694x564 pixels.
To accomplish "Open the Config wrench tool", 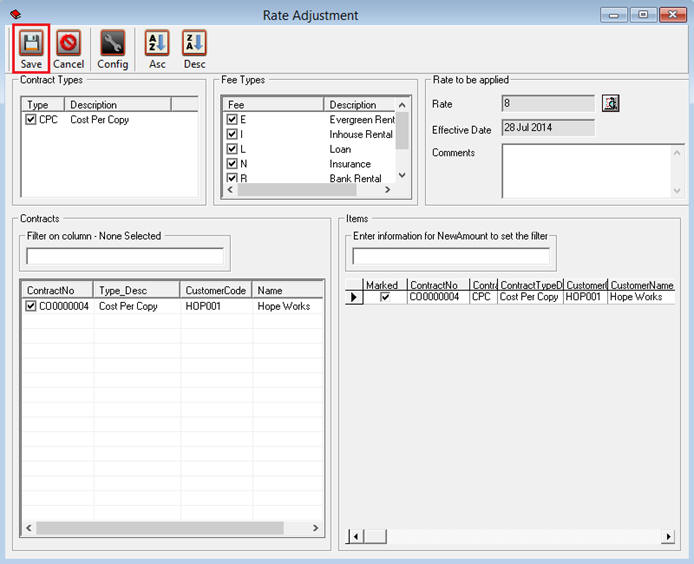I will click(x=112, y=44).
